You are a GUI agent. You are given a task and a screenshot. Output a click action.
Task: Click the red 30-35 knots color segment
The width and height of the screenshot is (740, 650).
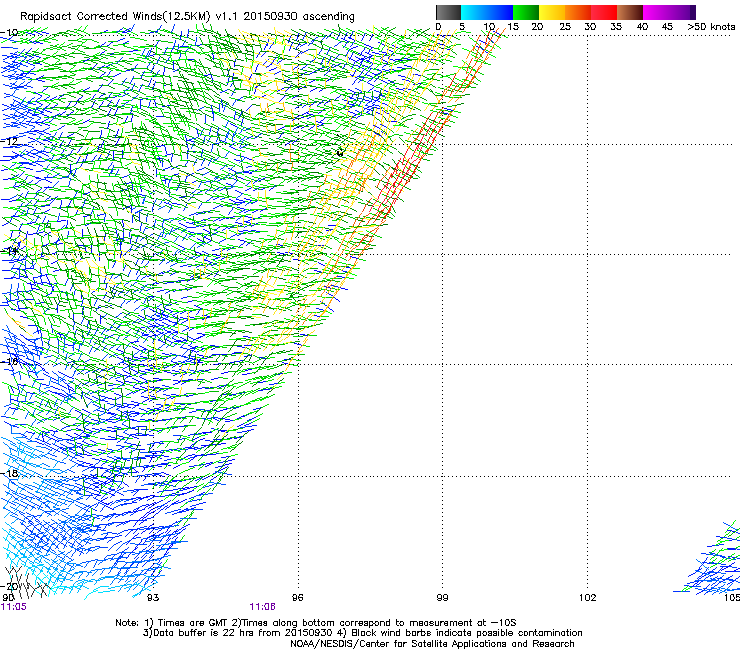pyautogui.click(x=604, y=12)
